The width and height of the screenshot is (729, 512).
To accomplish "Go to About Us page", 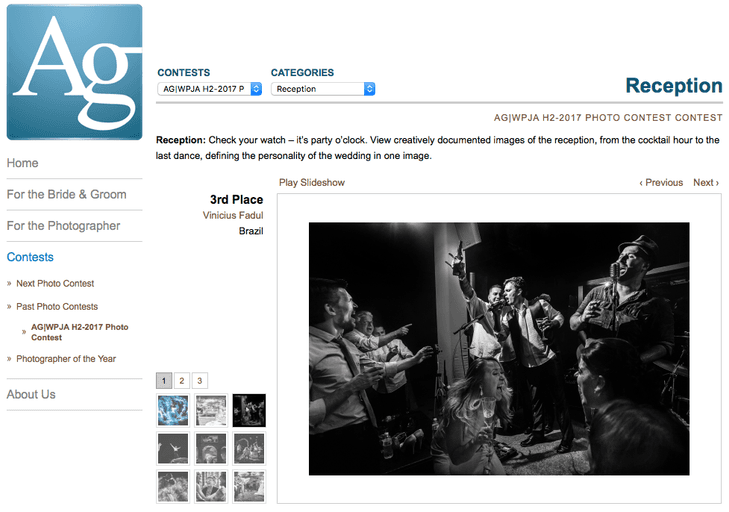I will coord(31,394).
